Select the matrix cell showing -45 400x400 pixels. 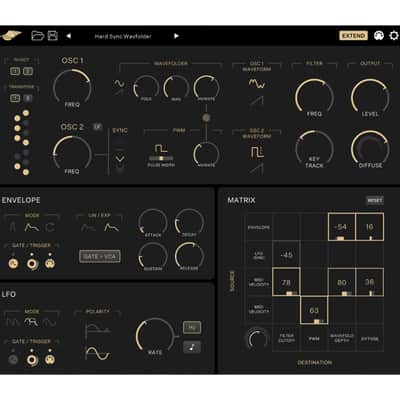coord(286,255)
